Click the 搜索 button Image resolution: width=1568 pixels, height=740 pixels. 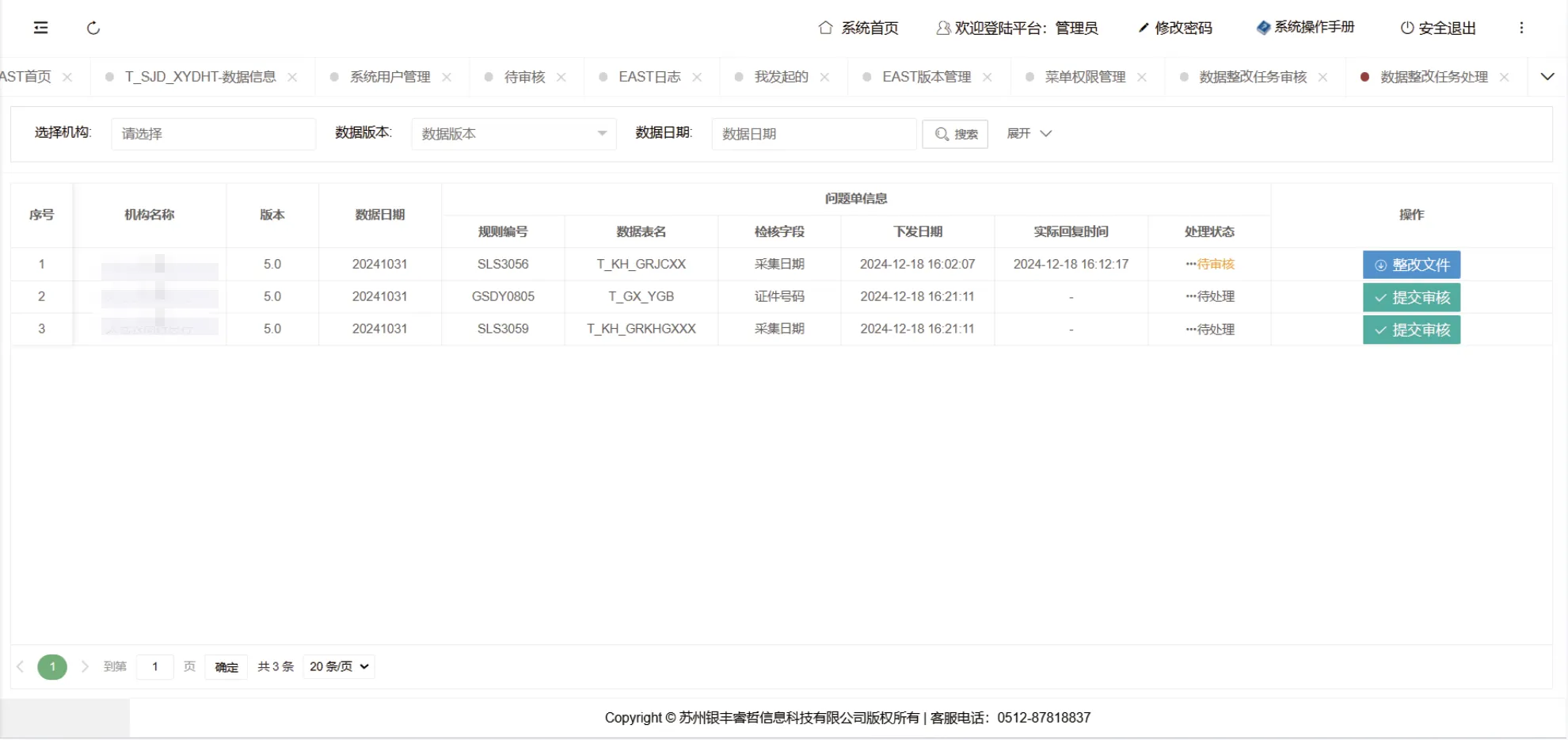(x=955, y=134)
